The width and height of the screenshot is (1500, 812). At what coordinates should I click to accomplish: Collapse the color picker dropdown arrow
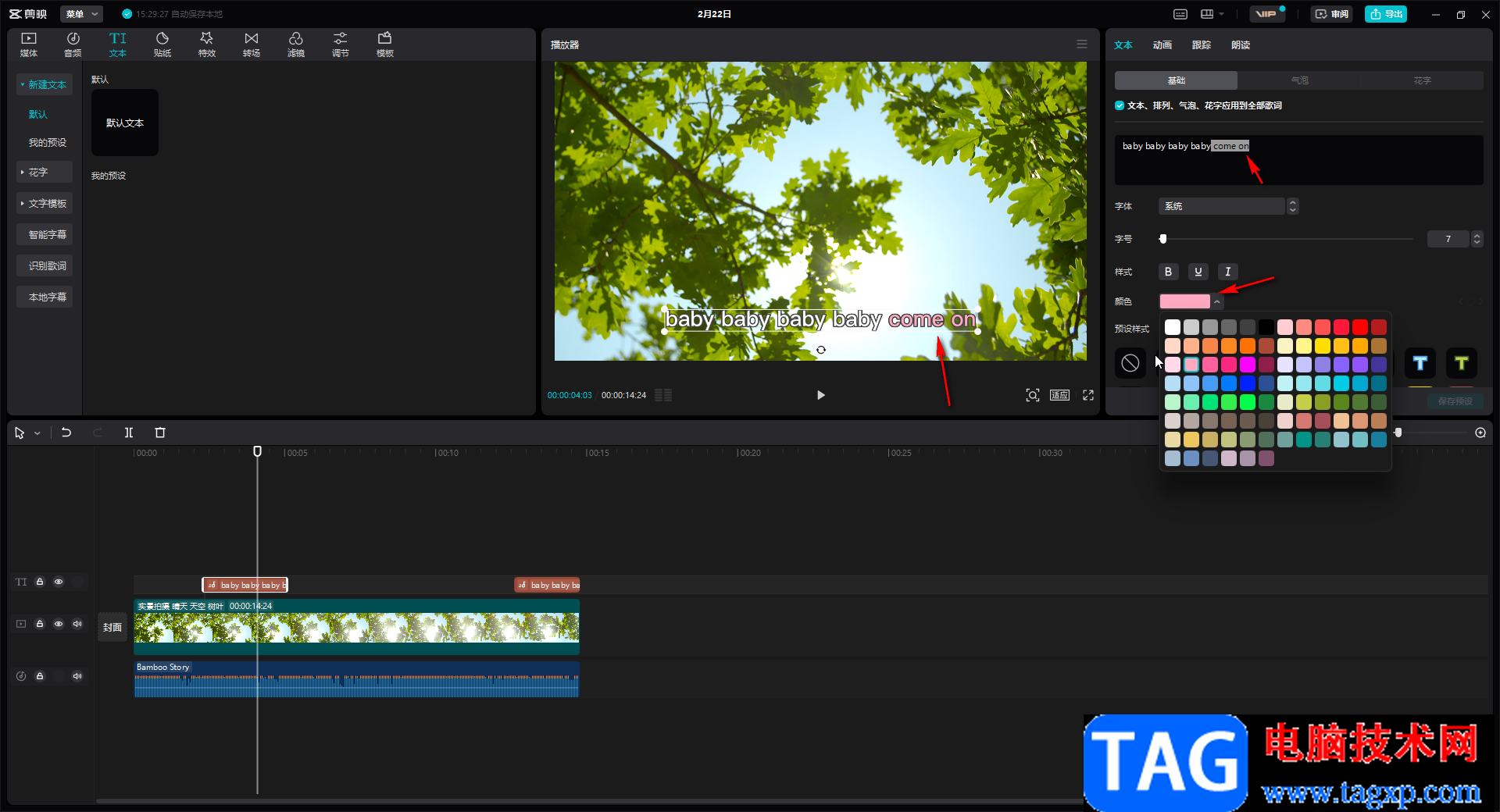point(1217,301)
